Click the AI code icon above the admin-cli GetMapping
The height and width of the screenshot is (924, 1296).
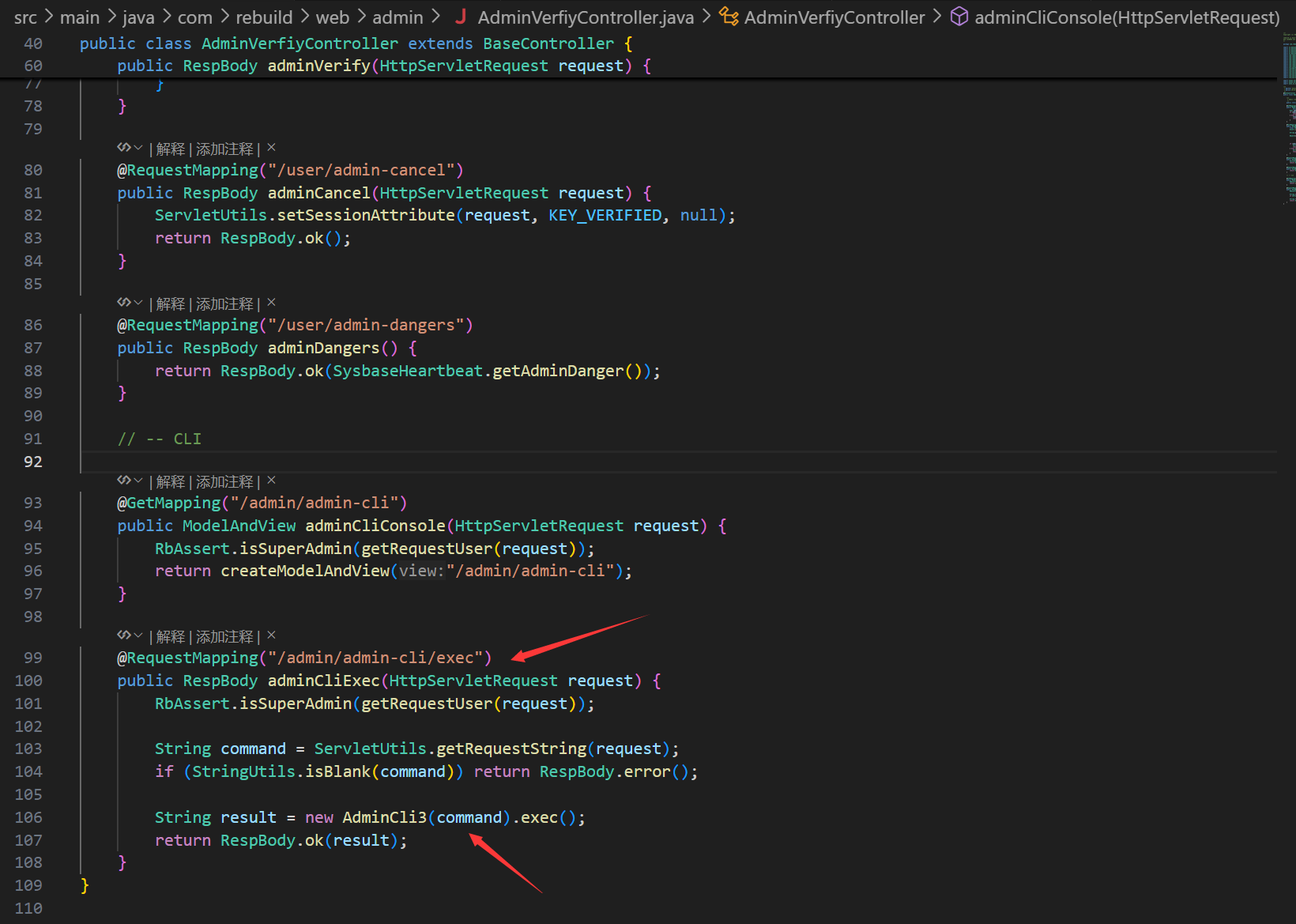point(124,481)
